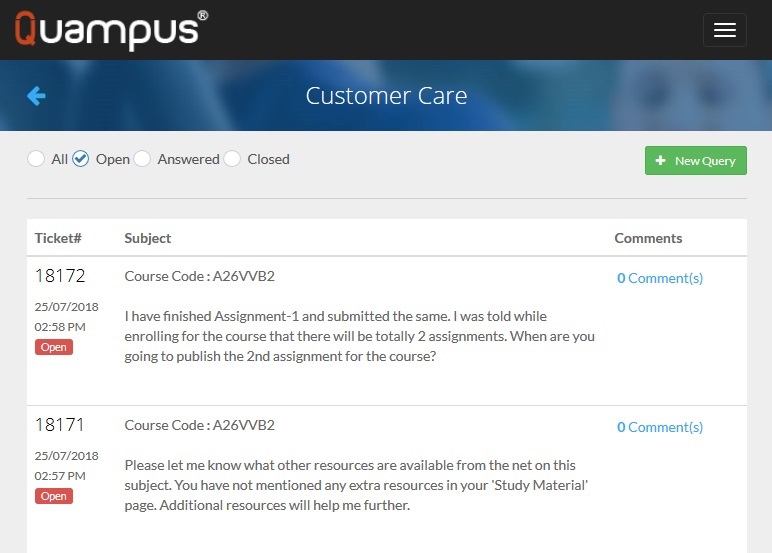Open the hamburger navigation menu
The height and width of the screenshot is (553, 772).
(x=724, y=30)
